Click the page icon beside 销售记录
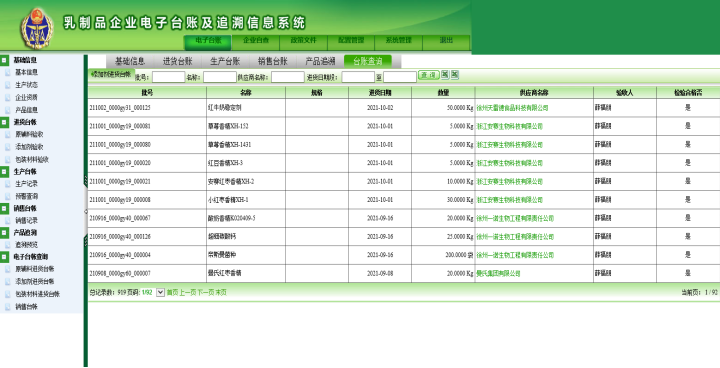Image resolution: width=720 pixels, height=368 pixels. pyautogui.click(x=7, y=221)
